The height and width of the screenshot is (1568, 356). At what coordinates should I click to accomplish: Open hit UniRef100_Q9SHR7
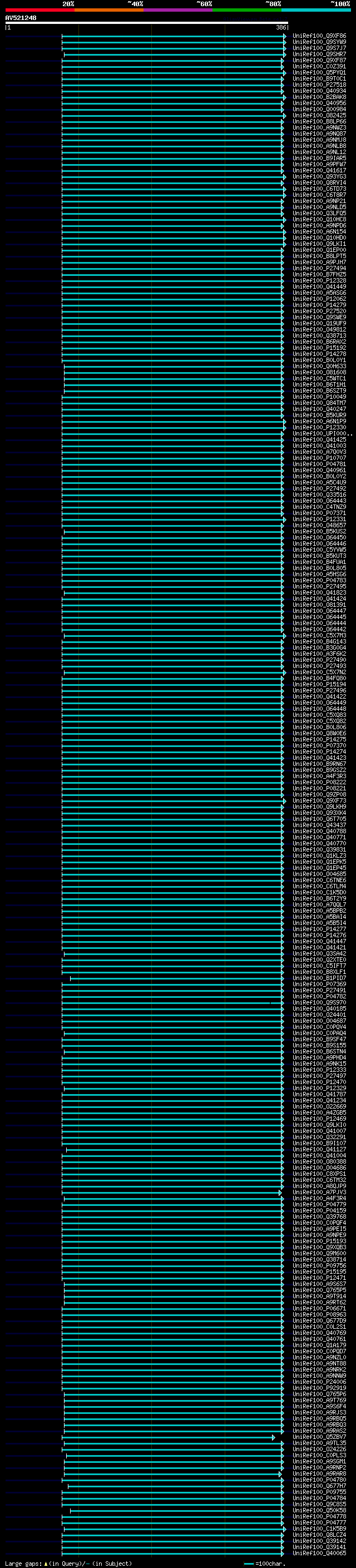coord(319,54)
